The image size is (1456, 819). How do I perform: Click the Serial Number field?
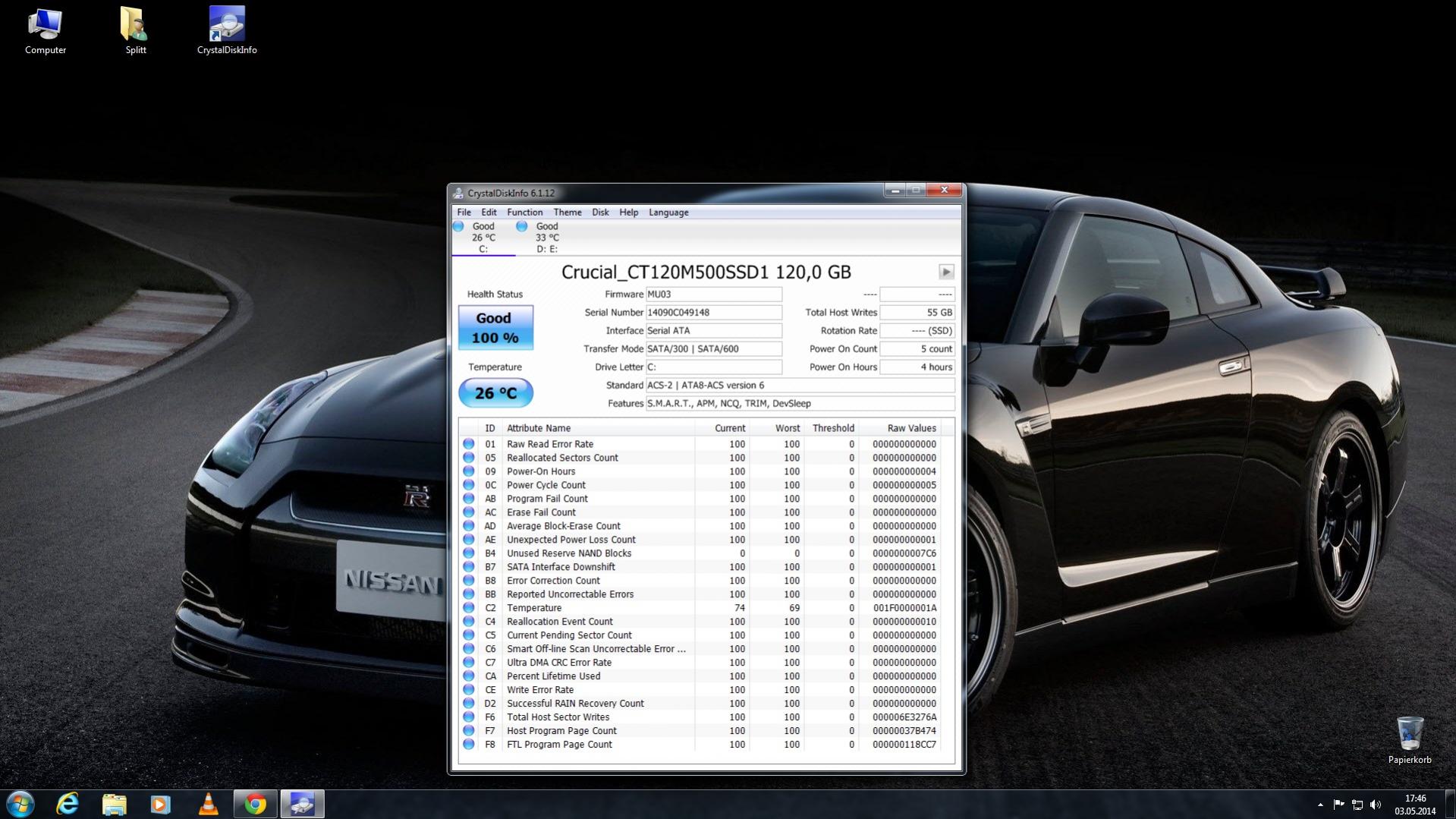713,313
